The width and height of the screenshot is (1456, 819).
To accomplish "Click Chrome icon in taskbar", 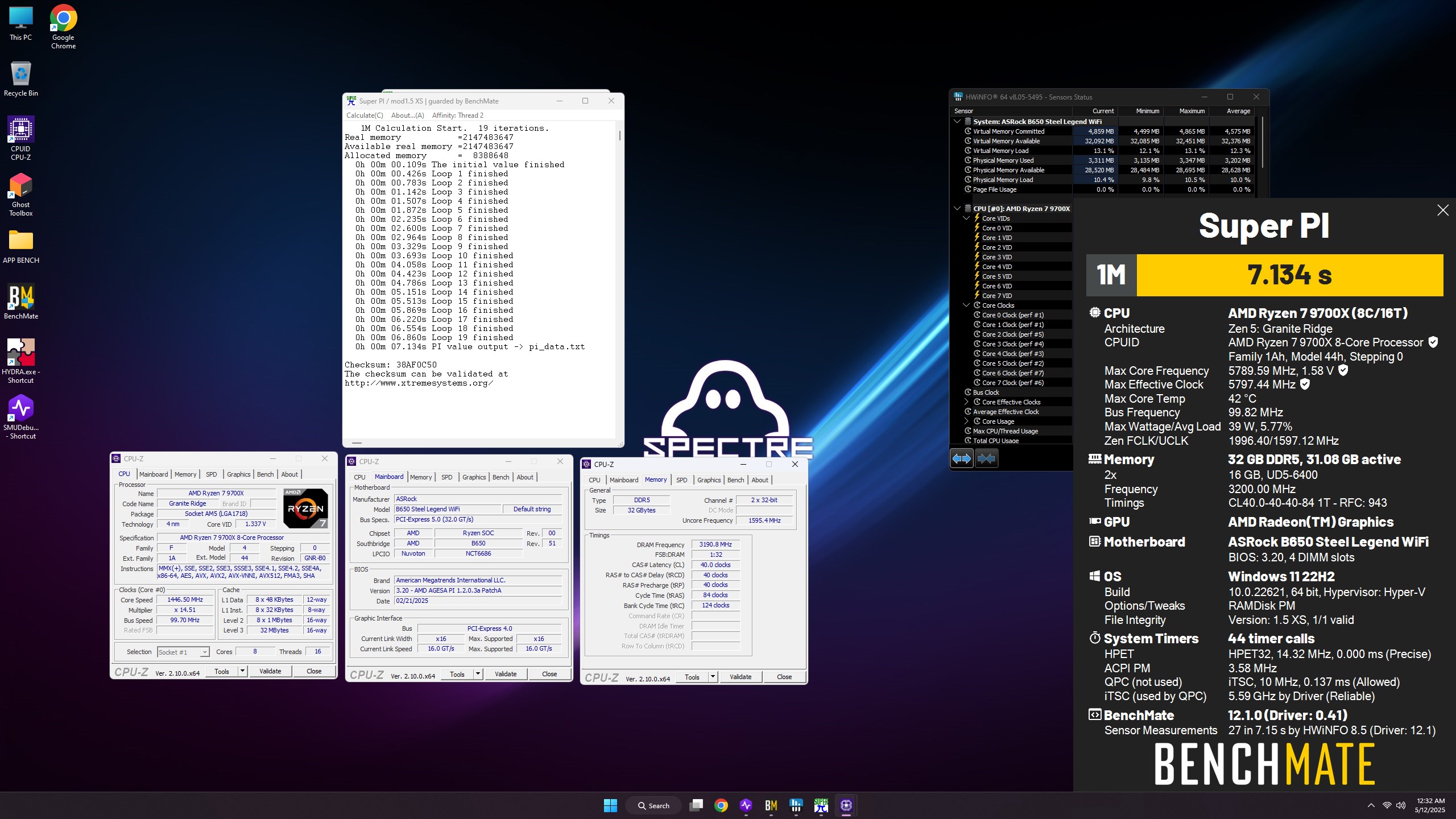I will (721, 805).
